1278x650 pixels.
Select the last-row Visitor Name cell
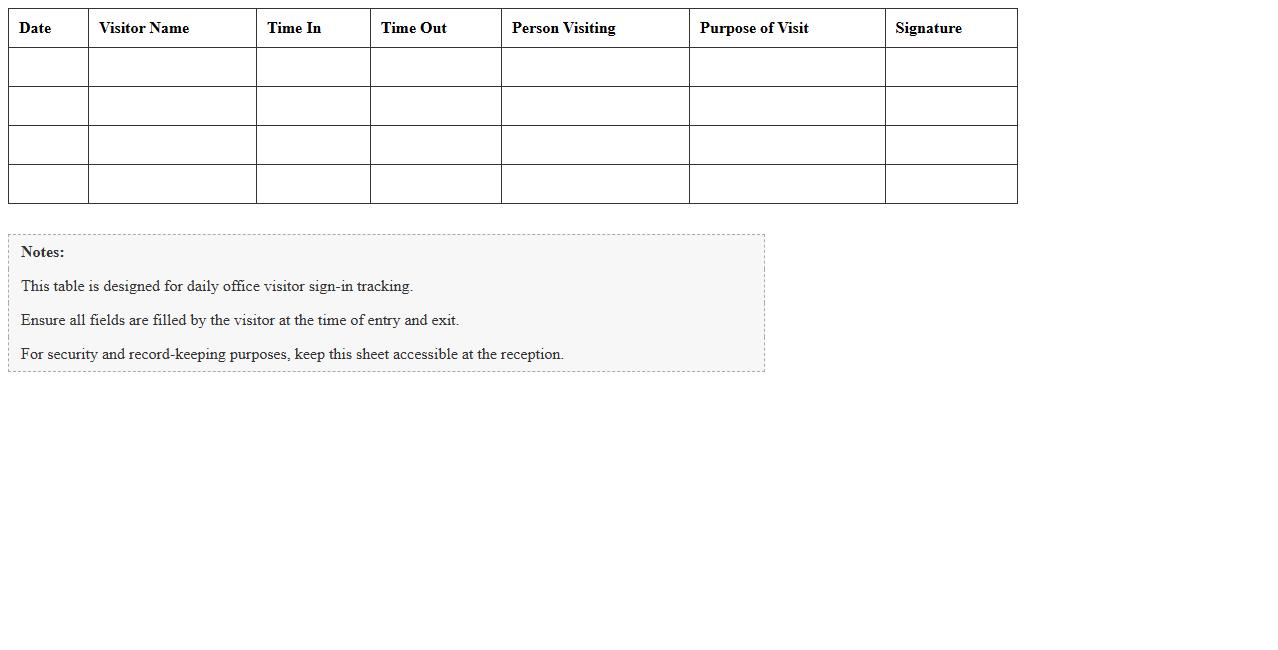pyautogui.click(x=172, y=184)
